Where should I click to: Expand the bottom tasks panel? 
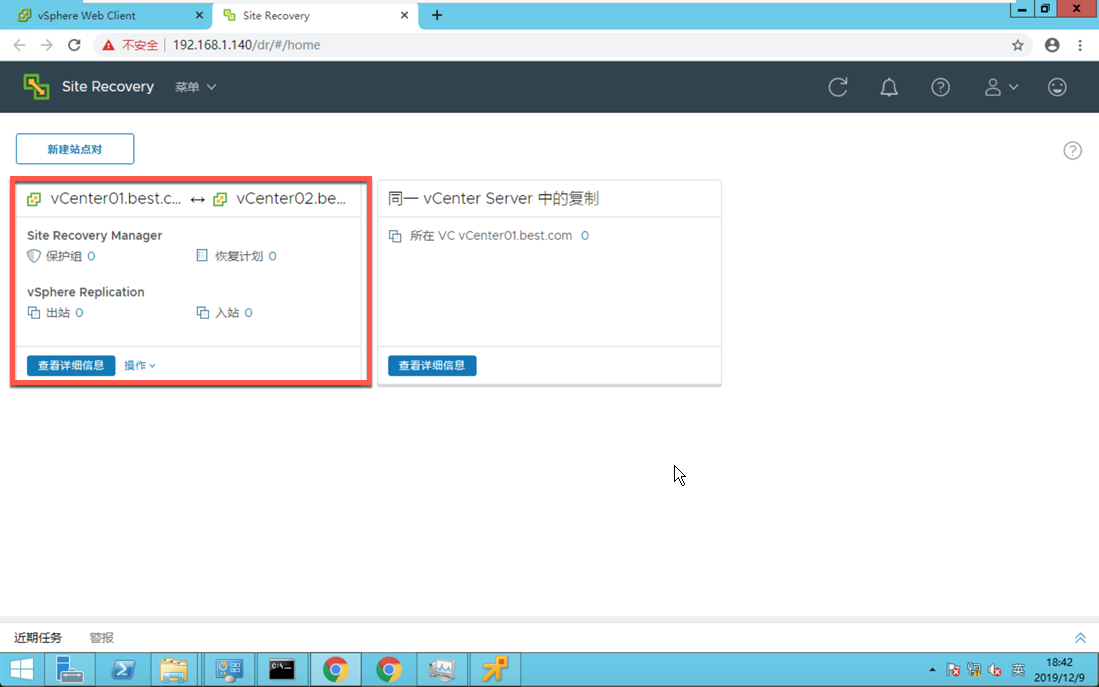[x=1080, y=637]
